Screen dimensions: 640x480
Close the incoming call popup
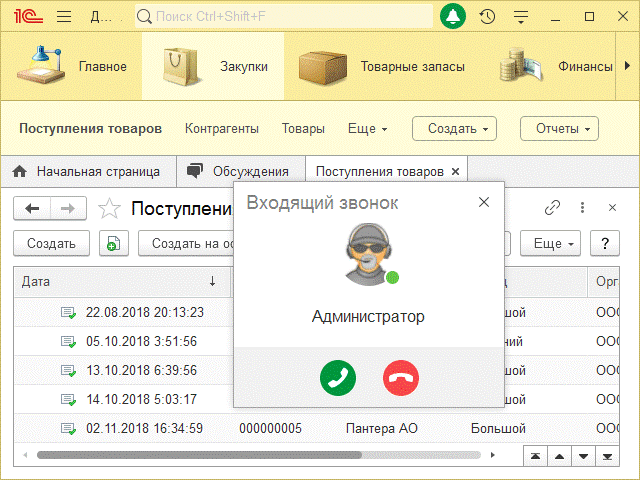coord(484,202)
